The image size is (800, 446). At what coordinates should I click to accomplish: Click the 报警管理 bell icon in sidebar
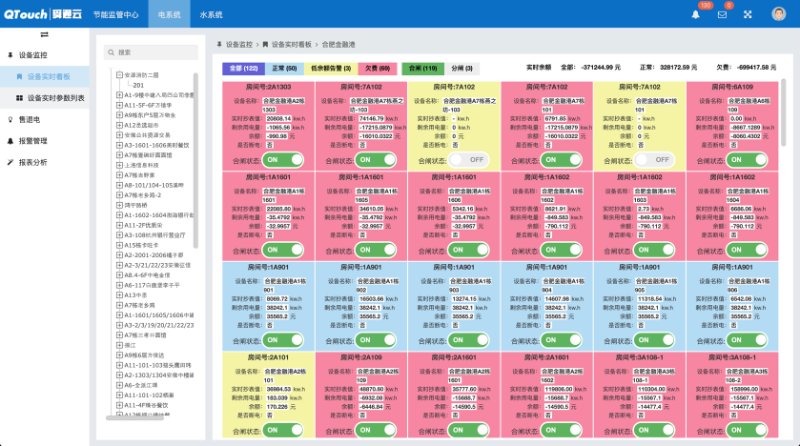[9, 141]
